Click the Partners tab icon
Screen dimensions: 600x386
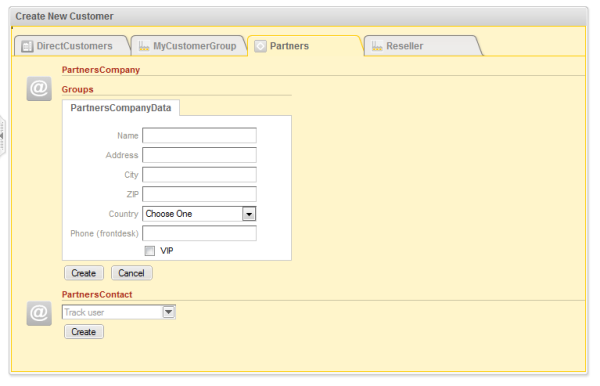coord(260,46)
